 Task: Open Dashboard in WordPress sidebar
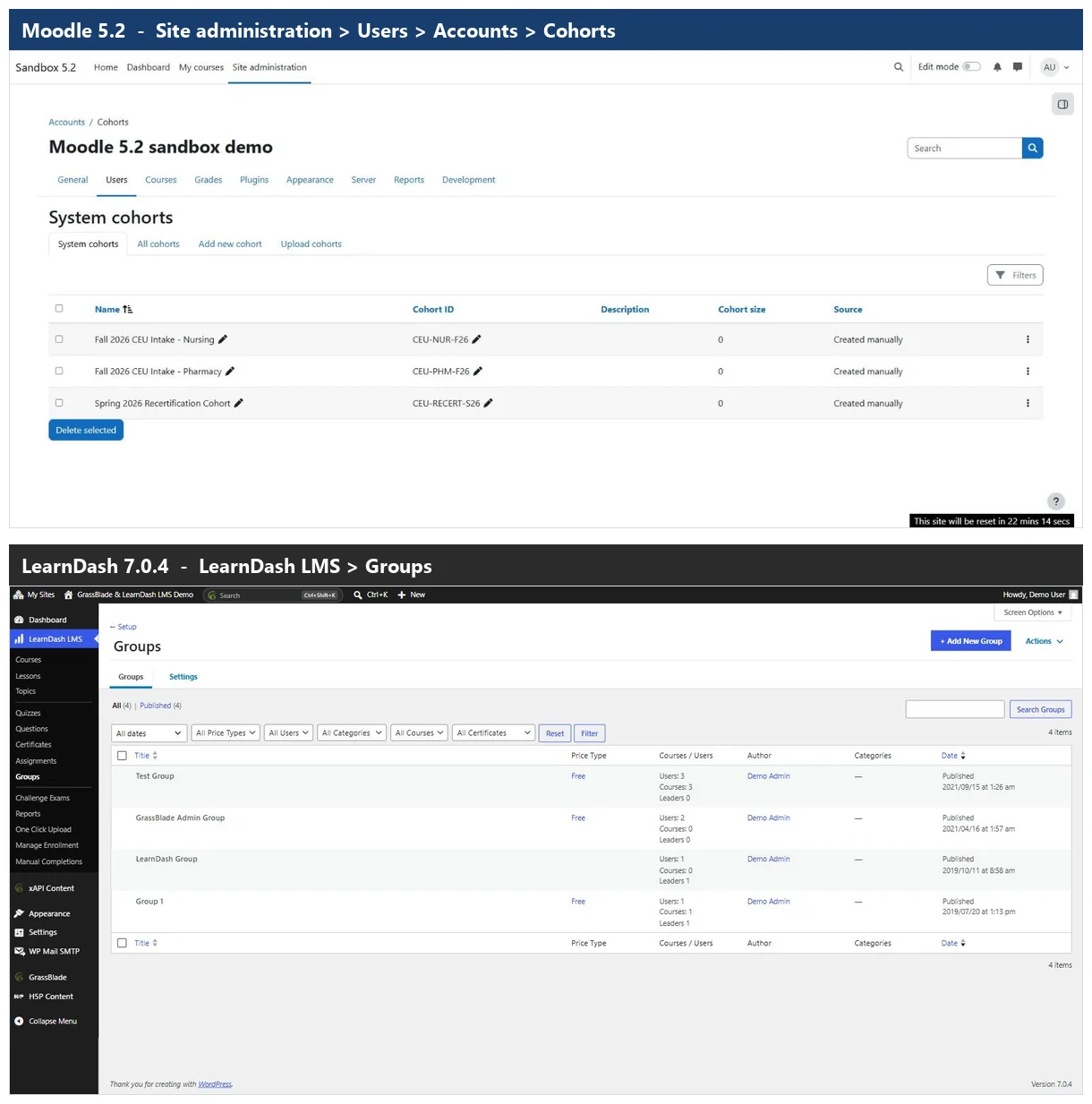tap(47, 620)
